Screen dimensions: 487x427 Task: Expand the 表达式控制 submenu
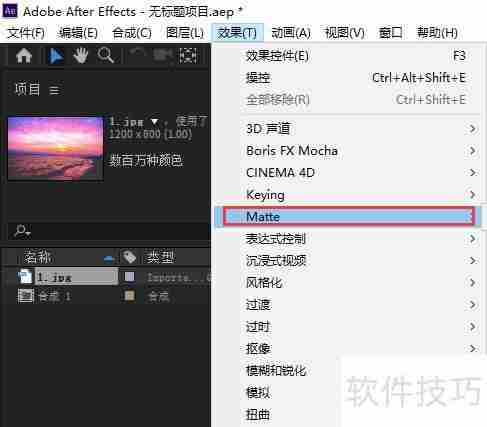[347, 239]
